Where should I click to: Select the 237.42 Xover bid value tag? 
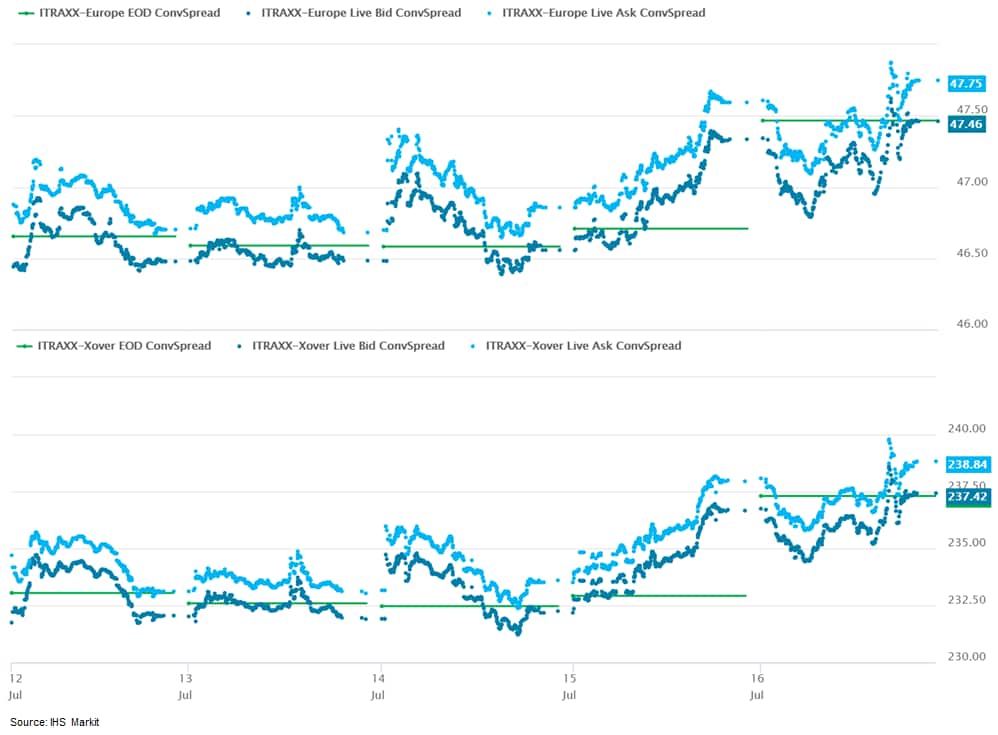click(968, 497)
